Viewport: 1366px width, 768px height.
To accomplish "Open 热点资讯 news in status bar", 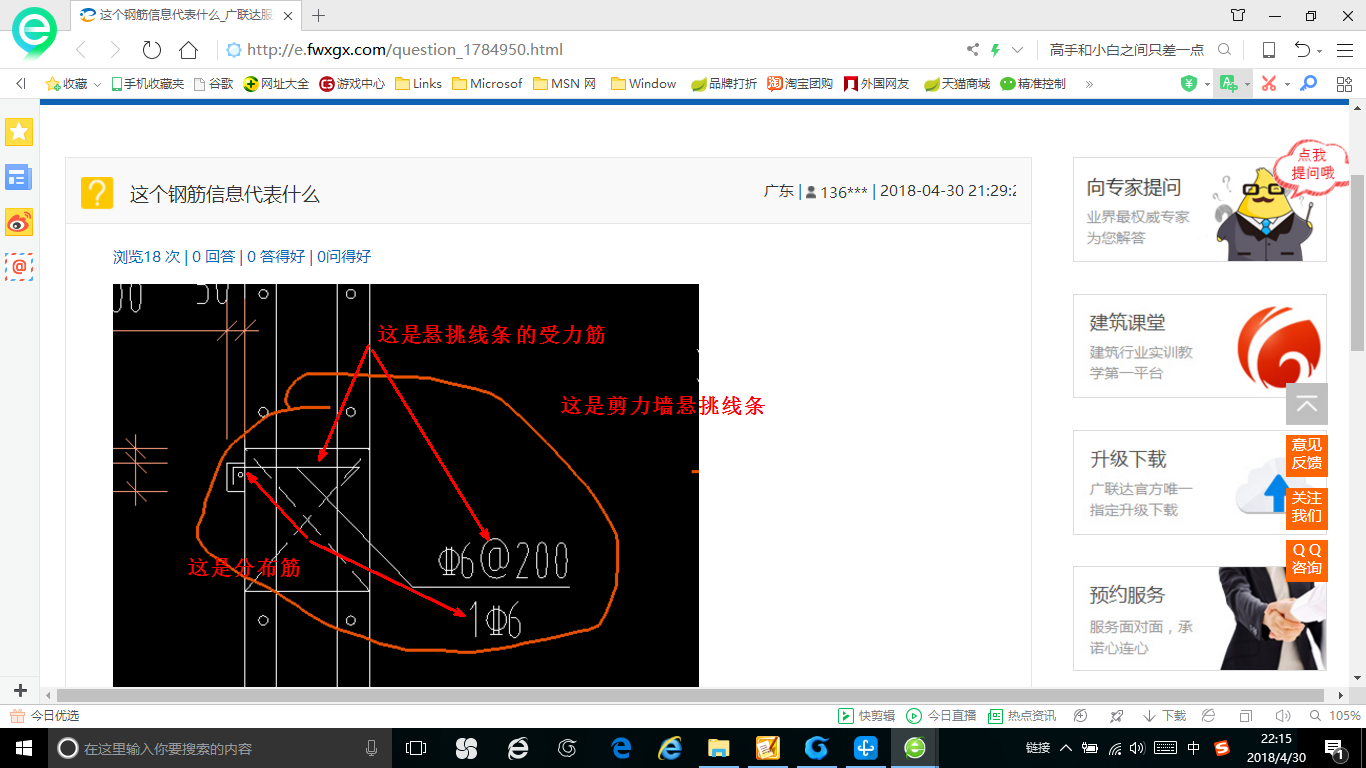I will click(1022, 716).
